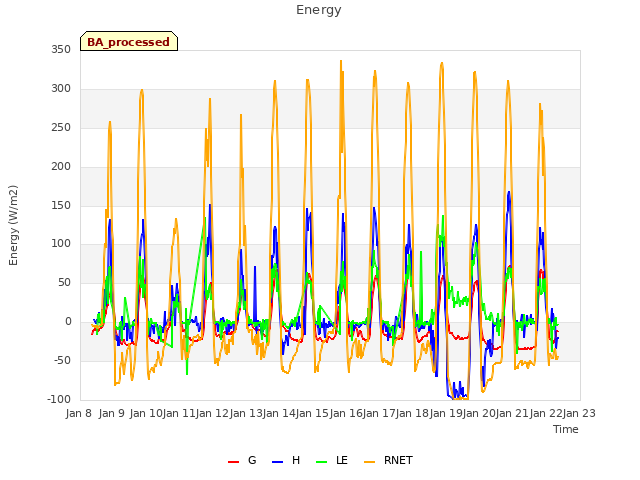The image size is (640, 480).
Task: Click the Jan 23 x-axis date label
Action: coord(579,413)
